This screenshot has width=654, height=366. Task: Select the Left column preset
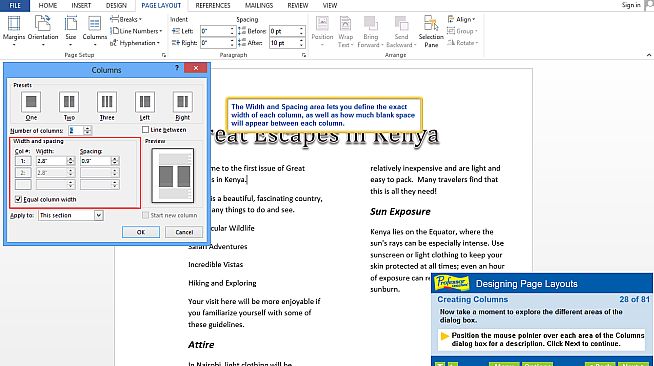(x=145, y=105)
